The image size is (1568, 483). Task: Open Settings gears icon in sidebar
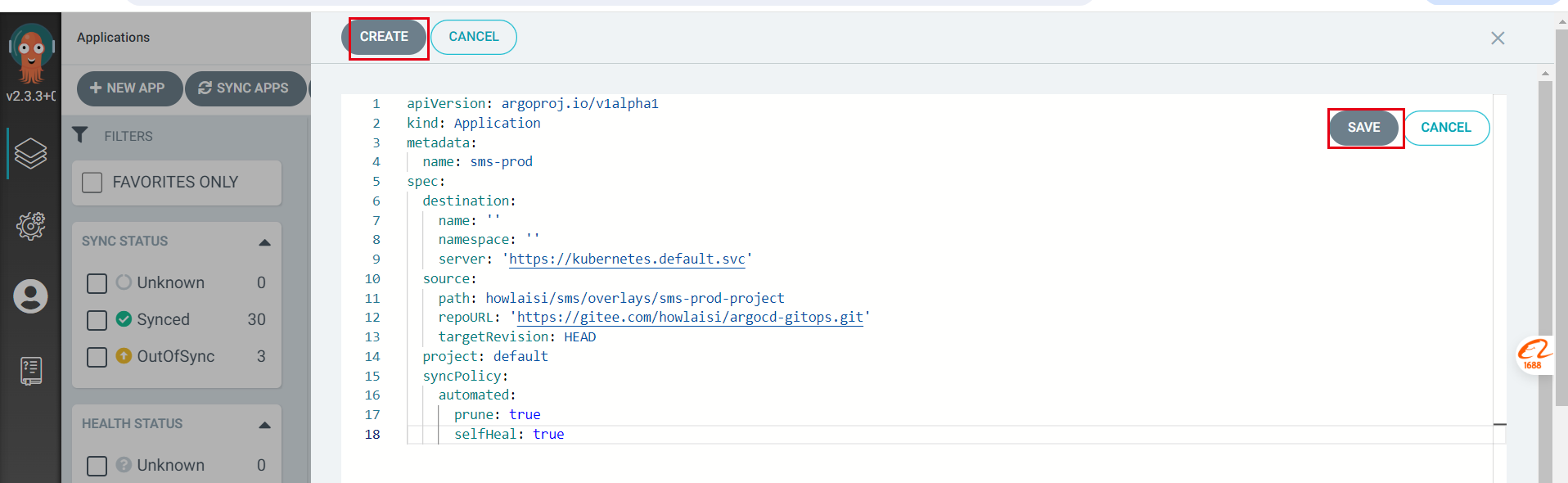point(31,225)
